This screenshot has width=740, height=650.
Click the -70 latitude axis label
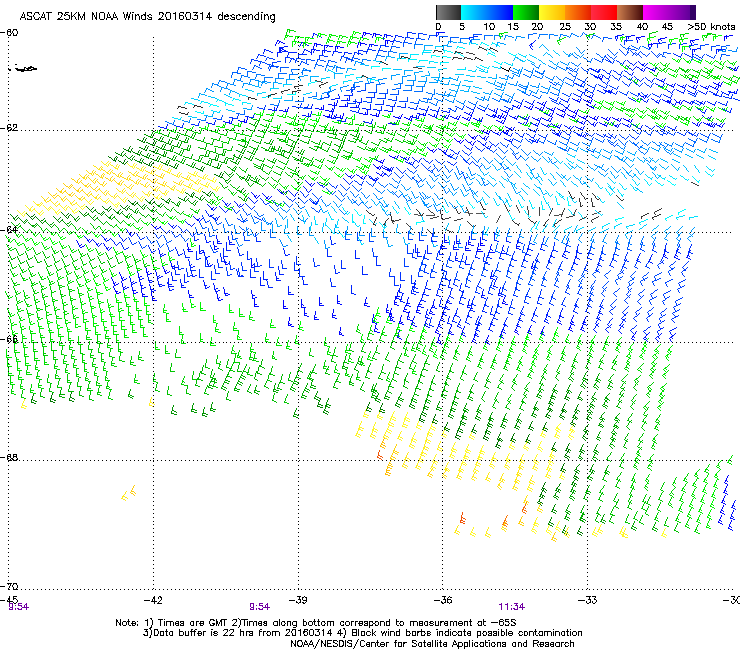coord(10,586)
